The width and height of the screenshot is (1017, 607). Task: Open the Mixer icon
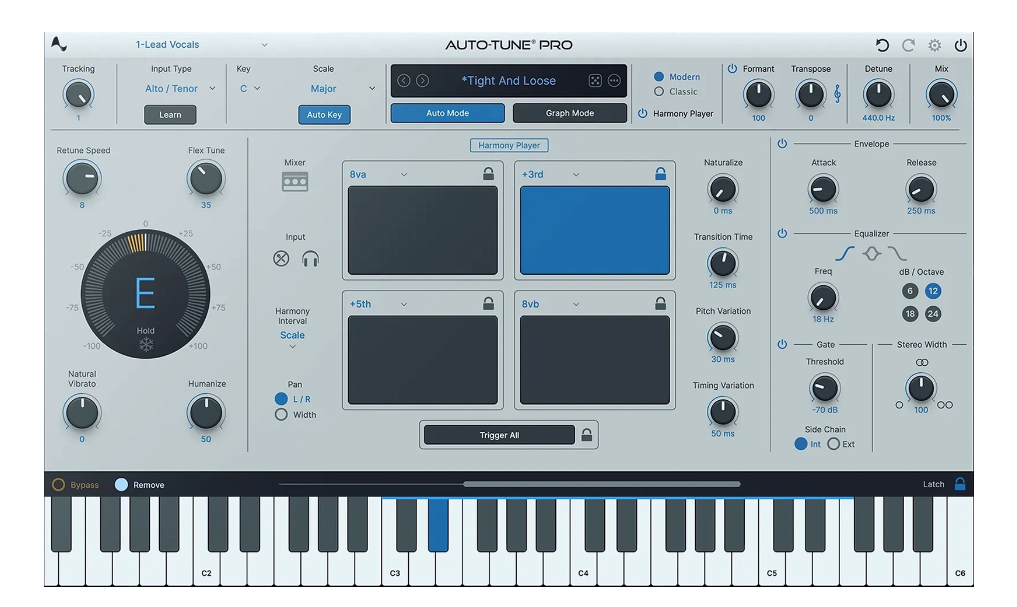point(295,182)
